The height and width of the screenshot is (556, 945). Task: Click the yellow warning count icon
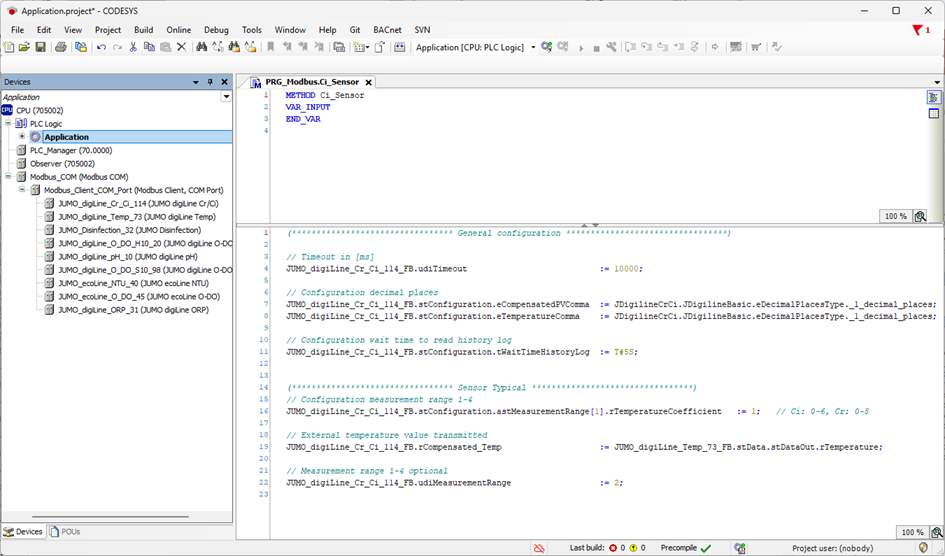click(633, 548)
